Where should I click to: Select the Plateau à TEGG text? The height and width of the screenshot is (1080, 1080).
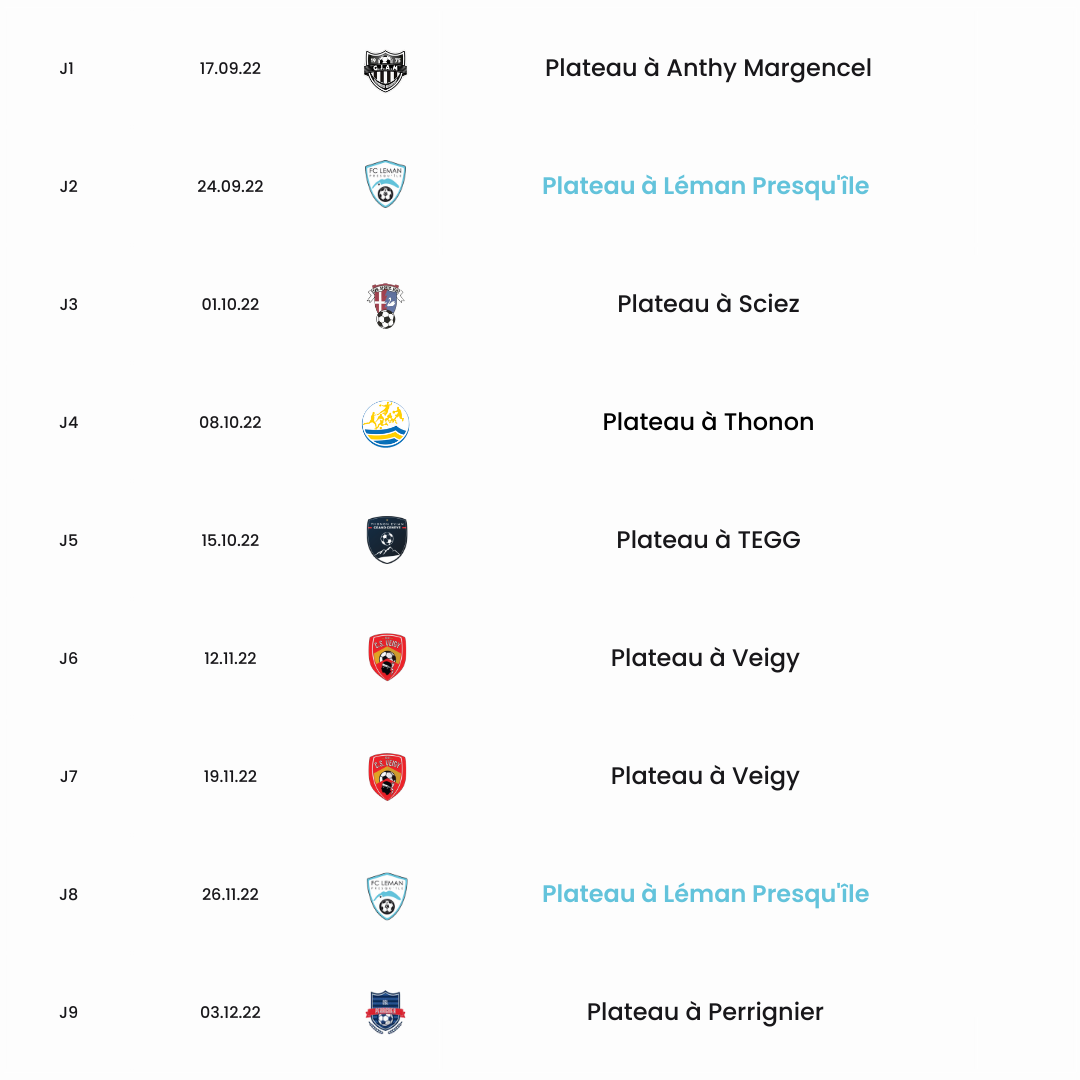[708, 540]
